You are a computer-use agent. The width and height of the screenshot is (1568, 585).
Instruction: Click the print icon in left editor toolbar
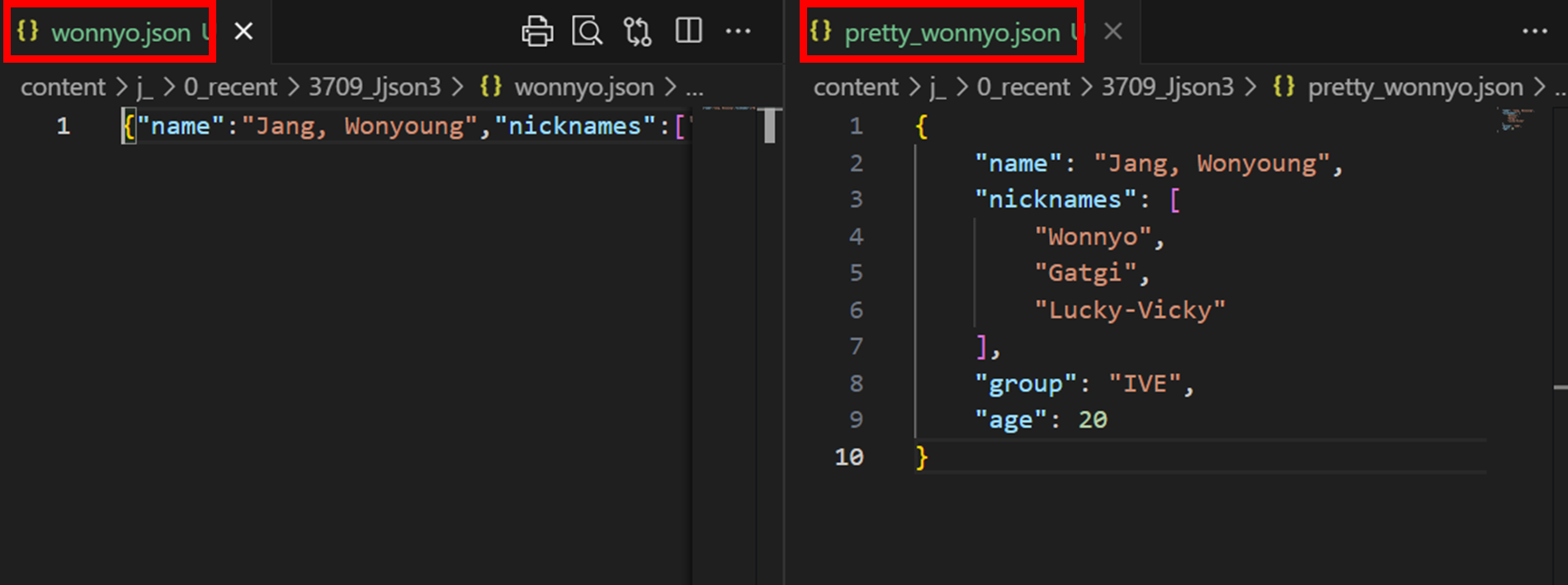[537, 31]
